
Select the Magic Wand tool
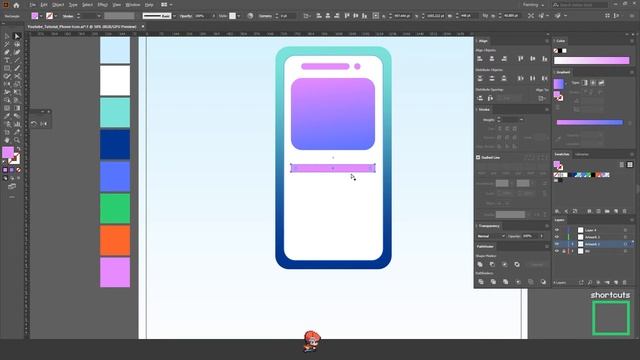click(x=7, y=44)
